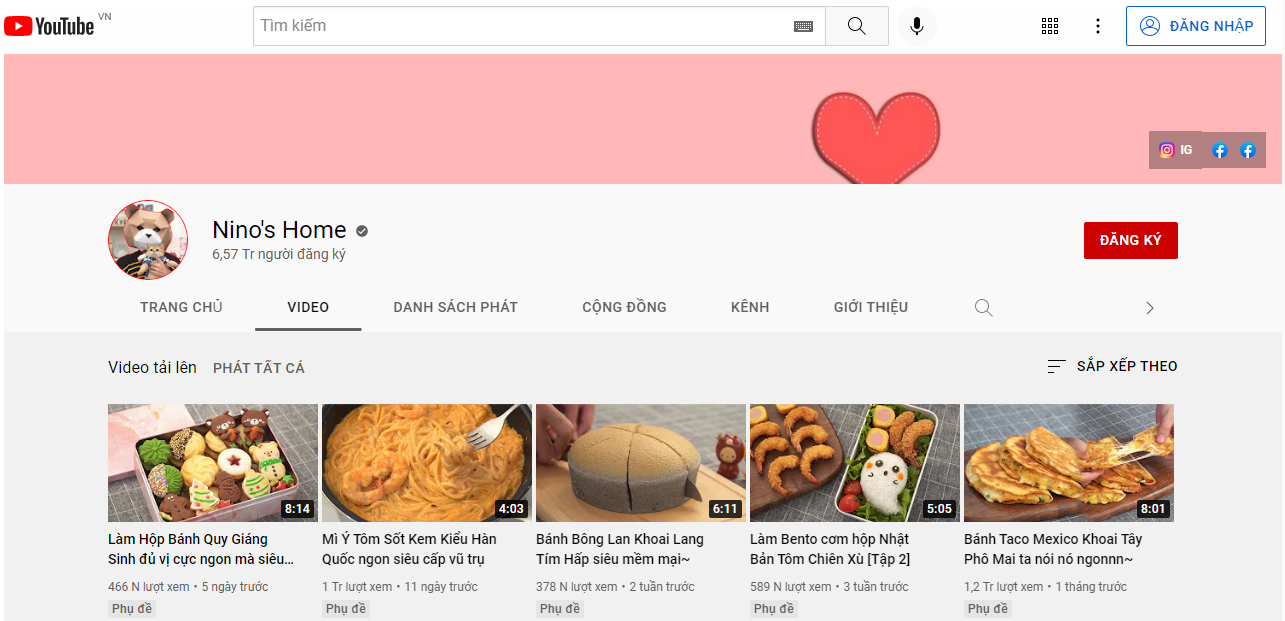Switch to the CỘNG ĐỒNG tab
Viewport: 1285px width, 621px height.
point(623,307)
